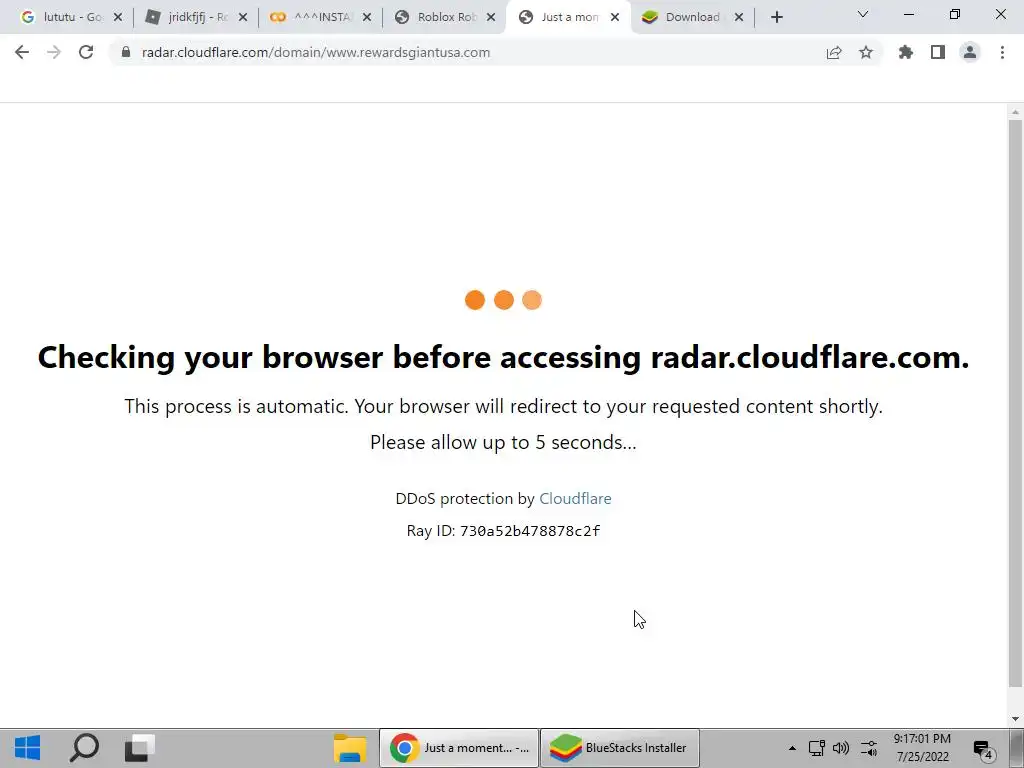Open a new browser tab

click(x=776, y=18)
